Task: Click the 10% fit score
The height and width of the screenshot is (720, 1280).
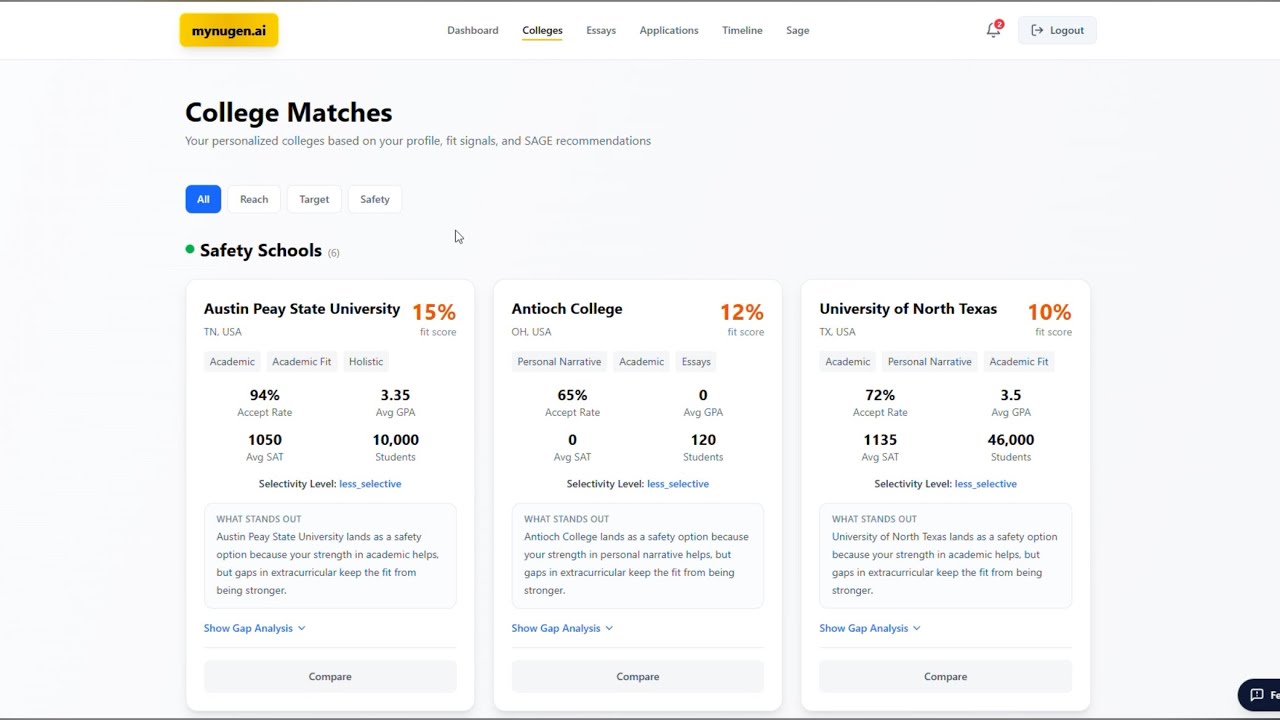Action: [1049, 312]
